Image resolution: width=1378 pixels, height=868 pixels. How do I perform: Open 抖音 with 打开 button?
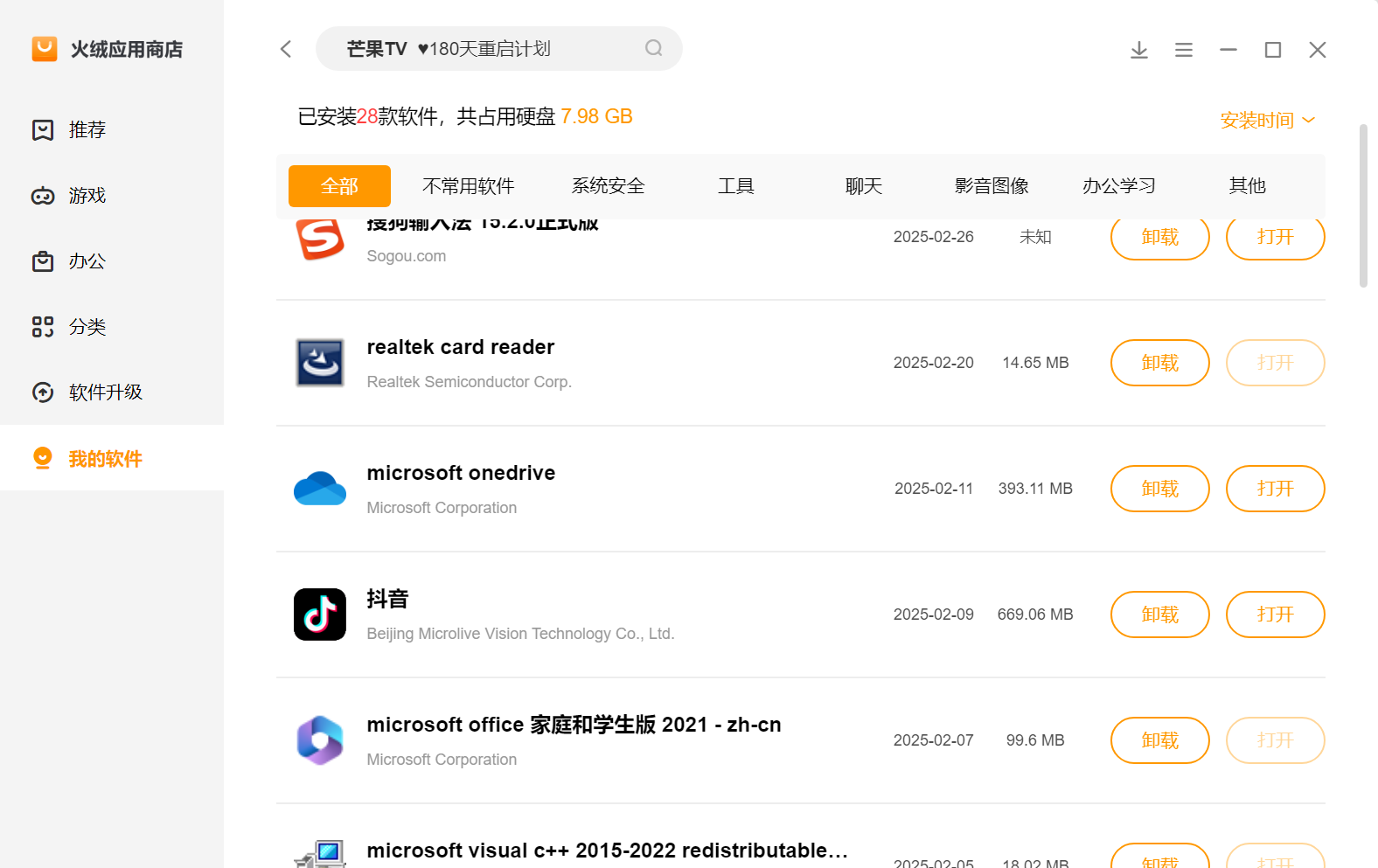point(1276,615)
